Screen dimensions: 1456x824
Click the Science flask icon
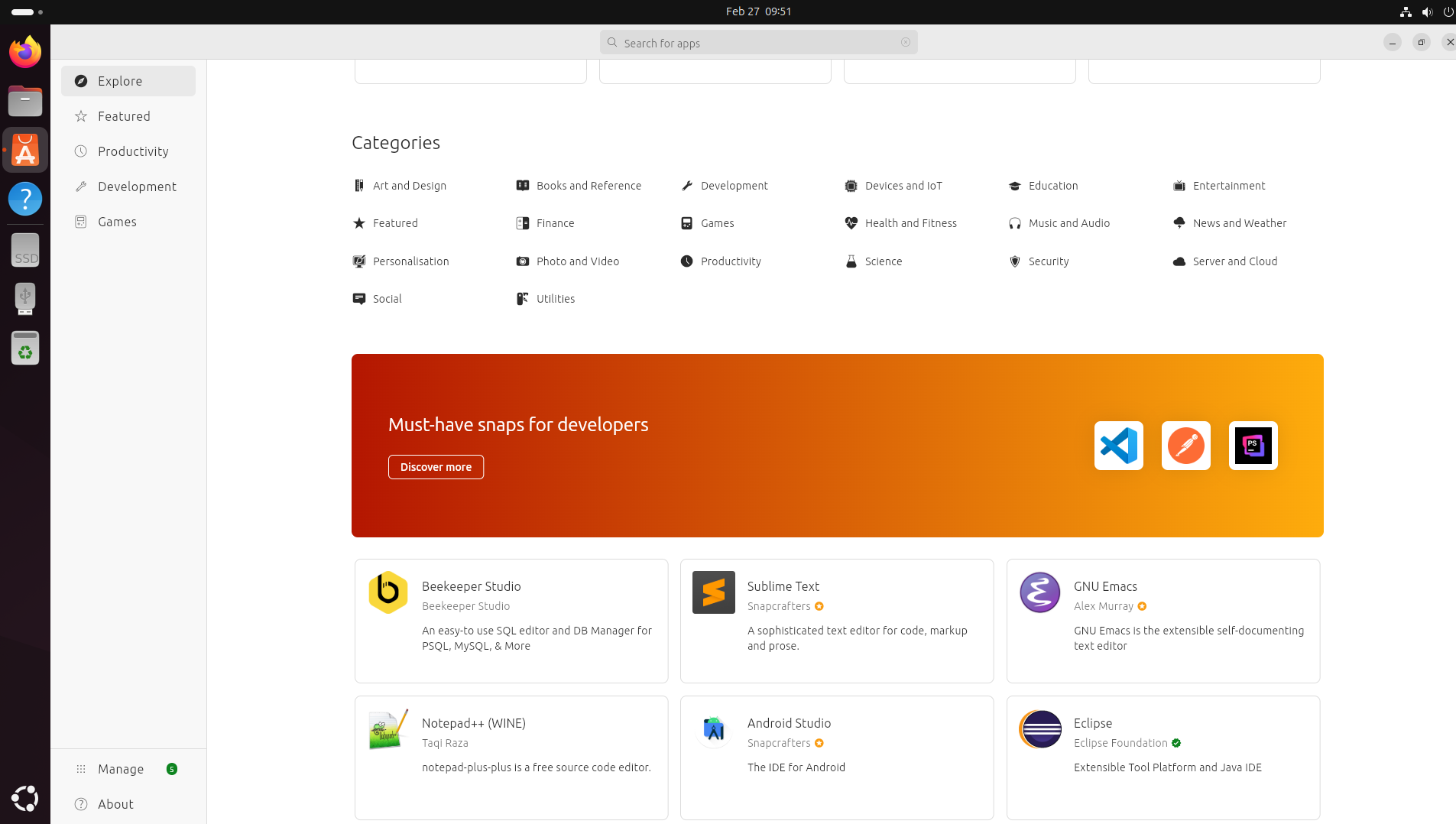click(851, 261)
